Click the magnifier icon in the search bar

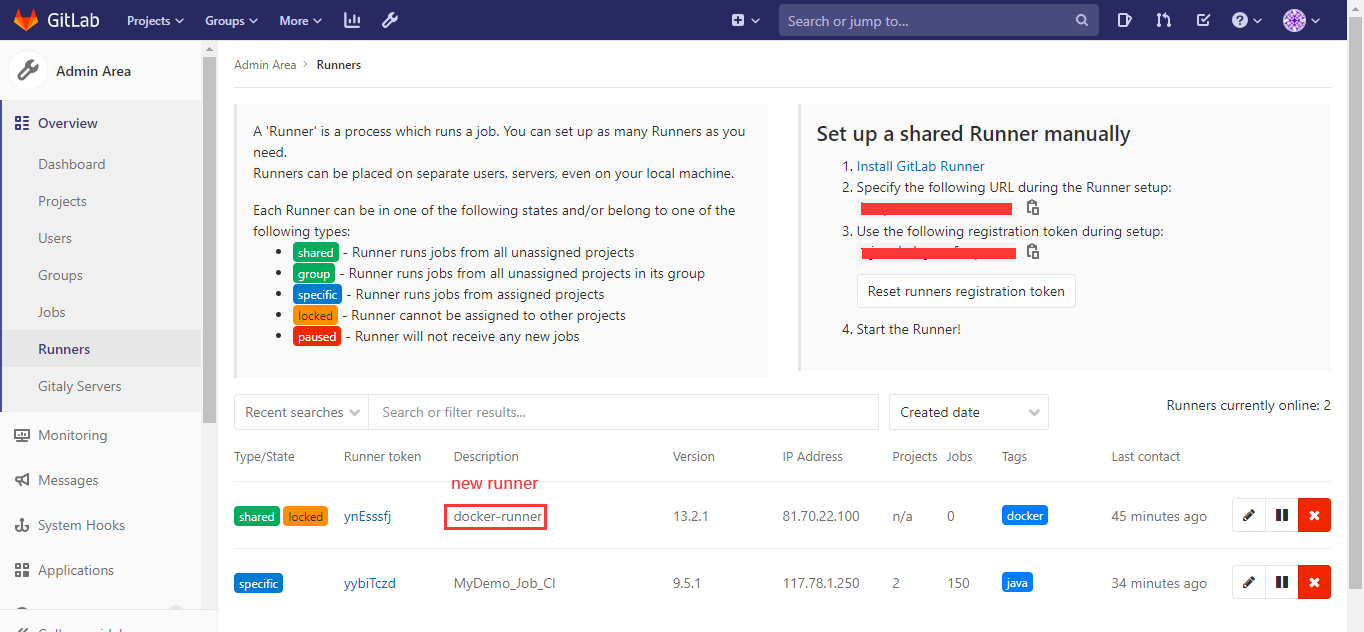1081,20
